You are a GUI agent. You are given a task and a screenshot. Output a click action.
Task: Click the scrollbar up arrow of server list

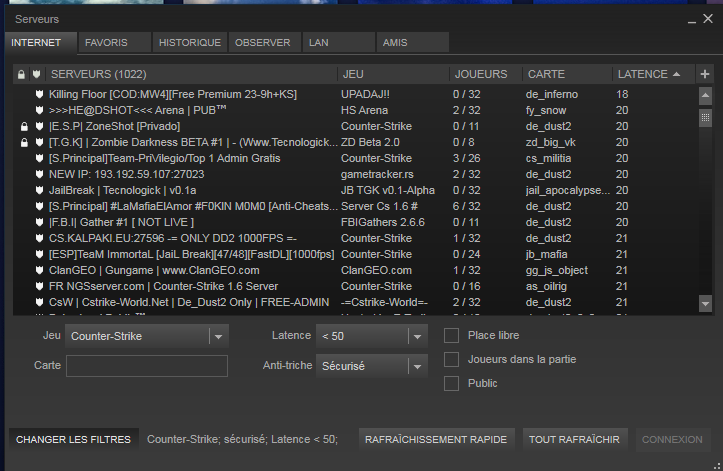tap(705, 95)
